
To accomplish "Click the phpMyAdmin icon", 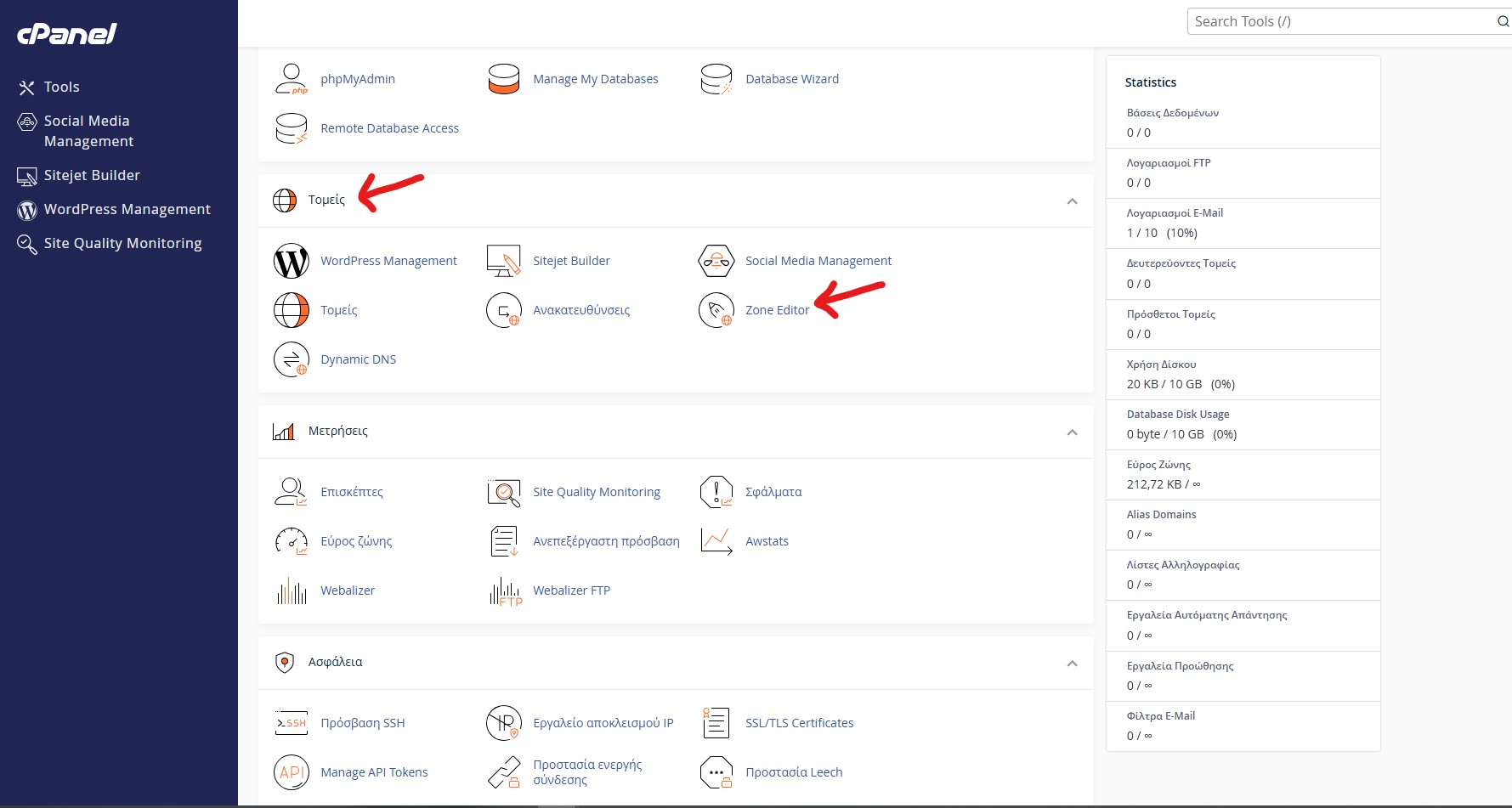I will tap(291, 79).
